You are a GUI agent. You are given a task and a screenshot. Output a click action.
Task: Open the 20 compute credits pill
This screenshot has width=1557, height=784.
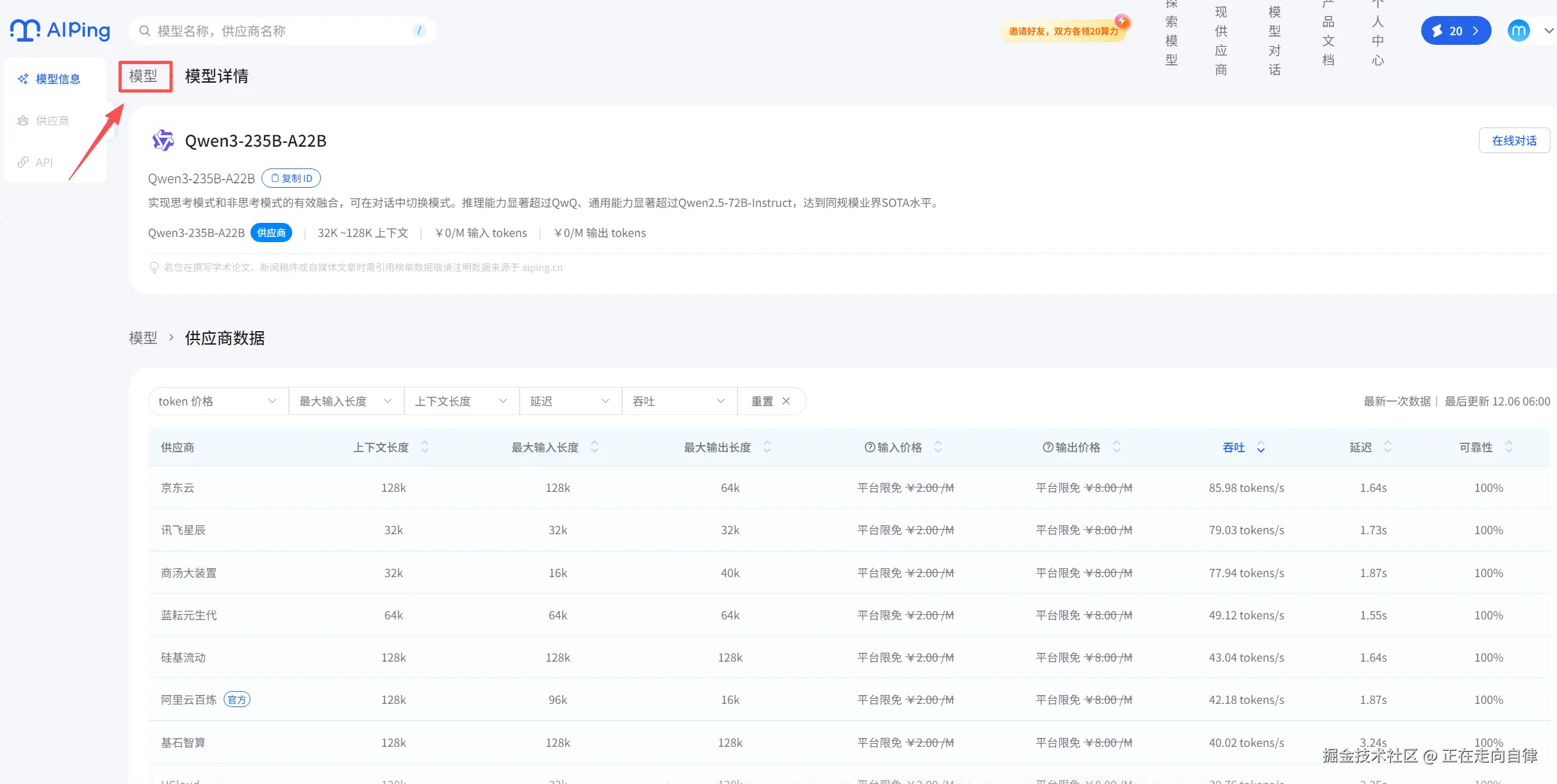1455,31
